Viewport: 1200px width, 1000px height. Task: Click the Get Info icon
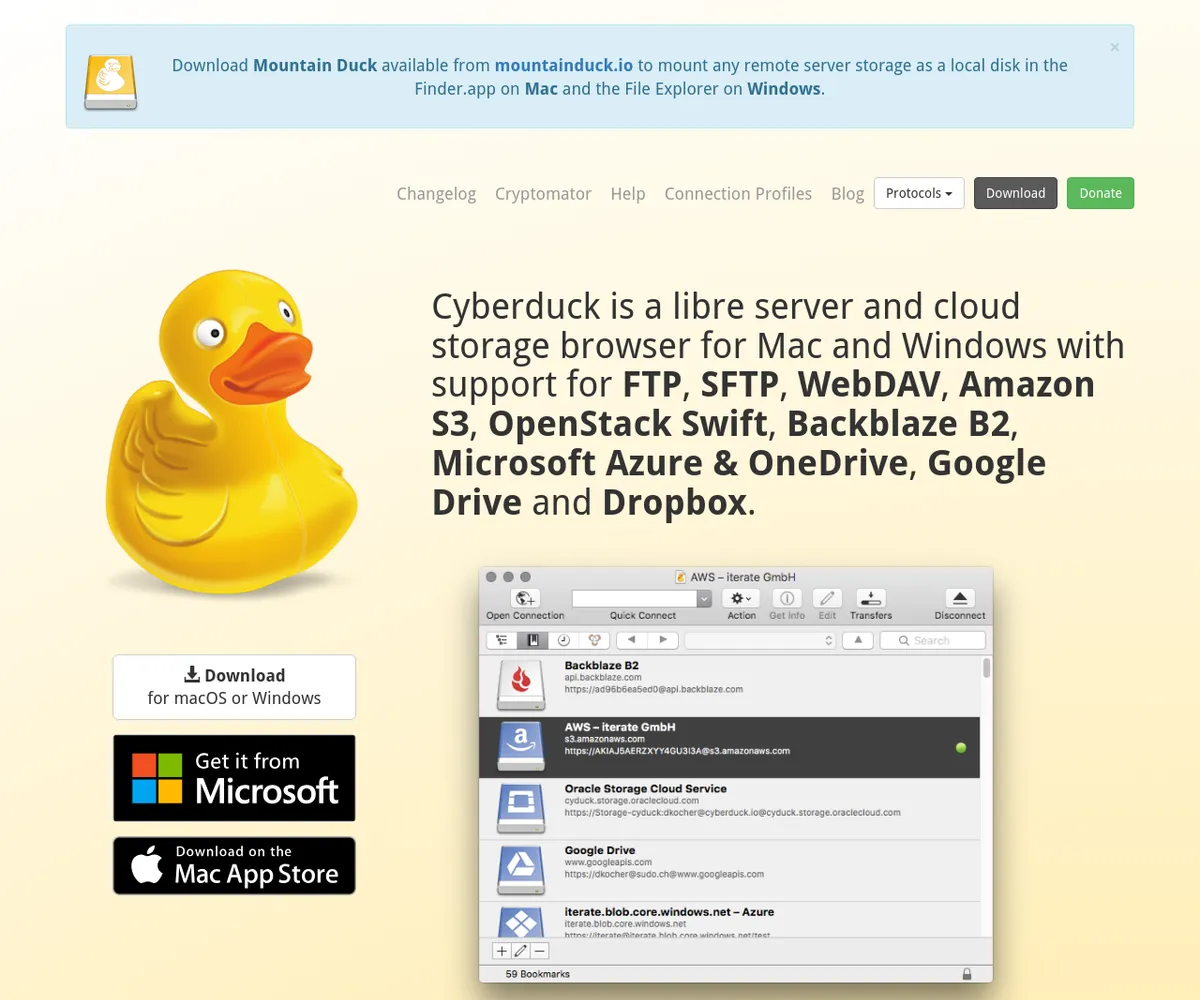coord(787,598)
